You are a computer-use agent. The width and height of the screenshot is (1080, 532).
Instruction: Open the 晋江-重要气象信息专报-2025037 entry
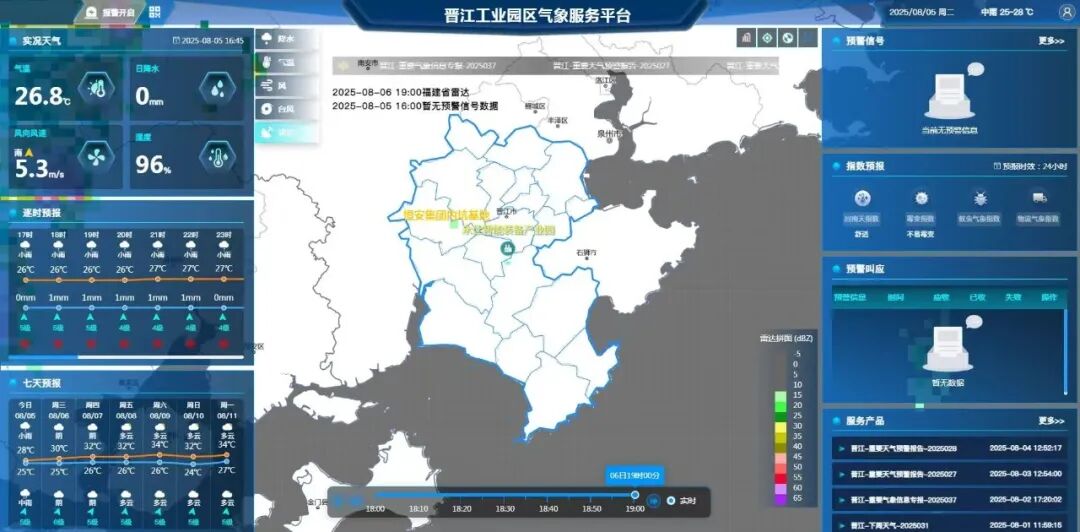[903, 499]
